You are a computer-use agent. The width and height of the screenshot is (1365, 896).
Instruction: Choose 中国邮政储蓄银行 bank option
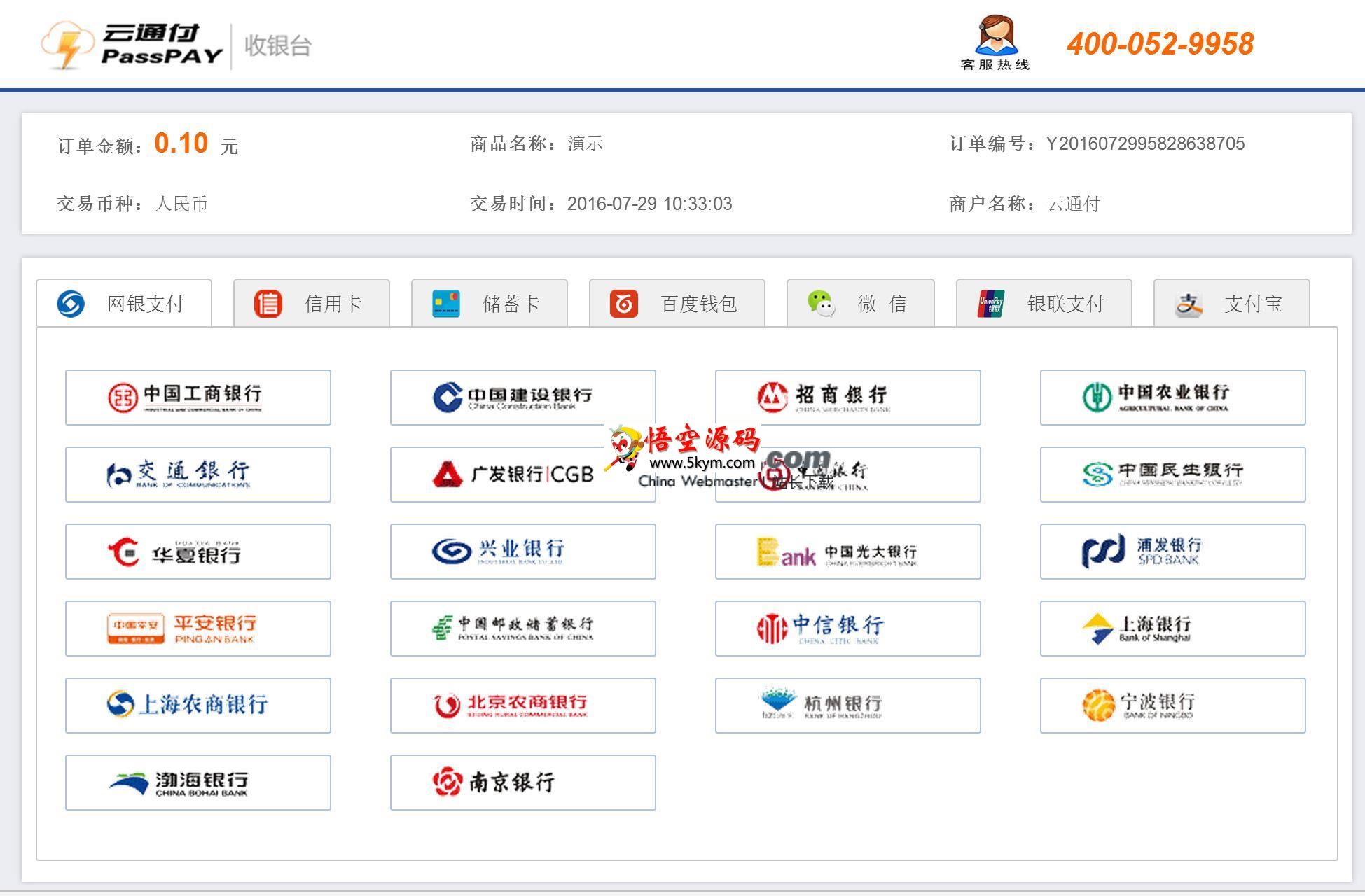coord(523,629)
